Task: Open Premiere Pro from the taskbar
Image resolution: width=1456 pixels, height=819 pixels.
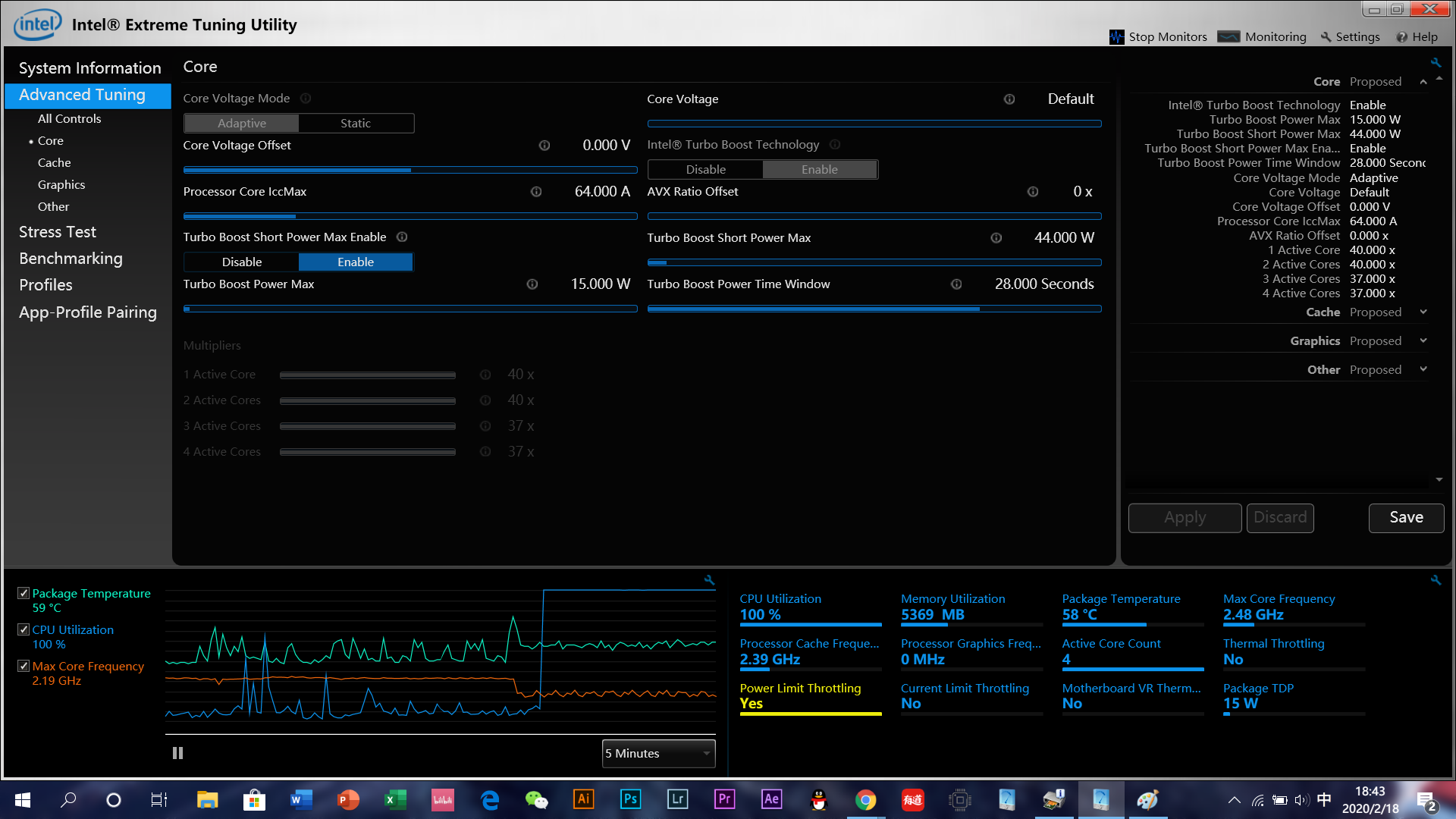Action: [x=724, y=799]
